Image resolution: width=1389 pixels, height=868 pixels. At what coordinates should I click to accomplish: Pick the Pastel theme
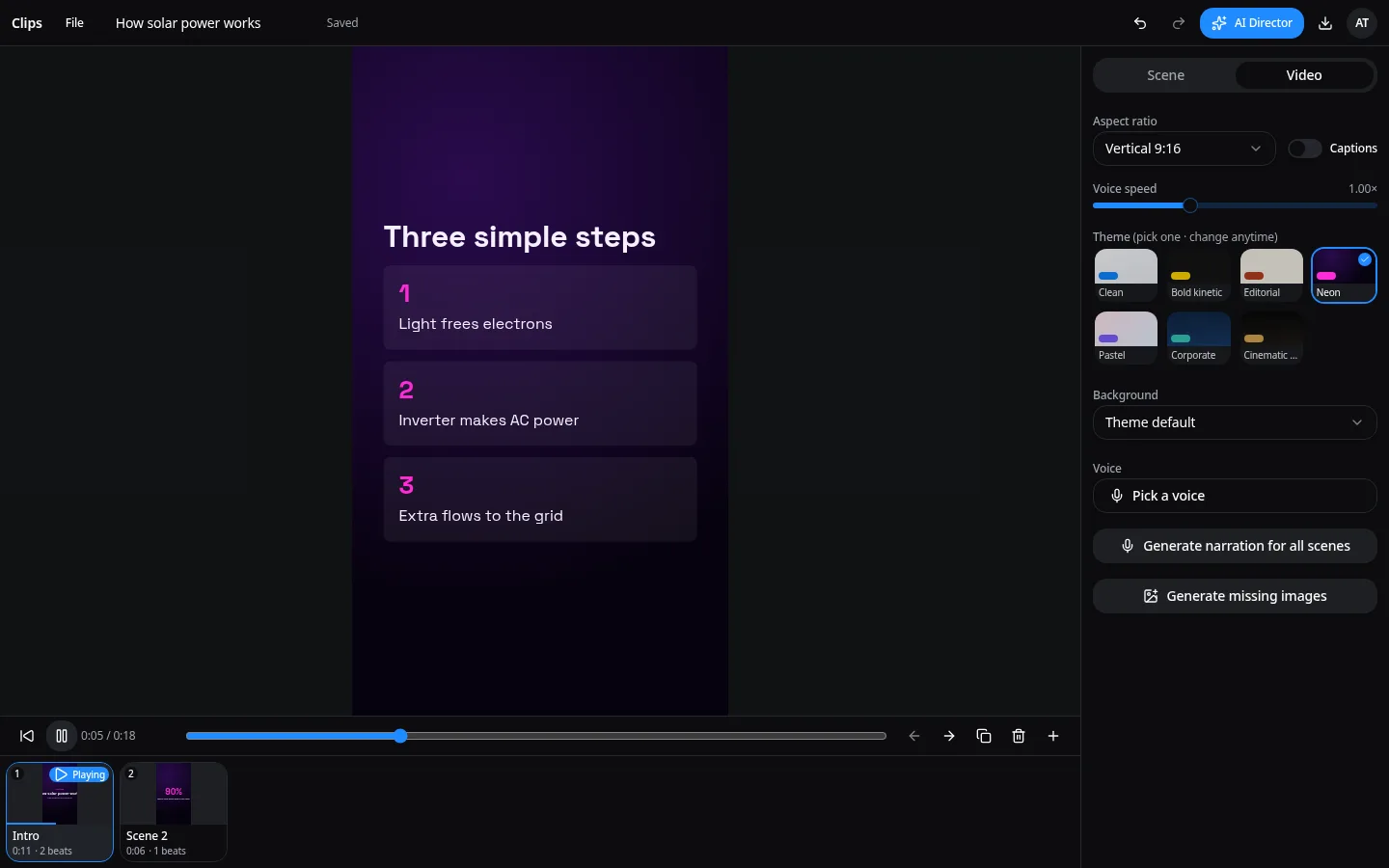[x=1126, y=338]
